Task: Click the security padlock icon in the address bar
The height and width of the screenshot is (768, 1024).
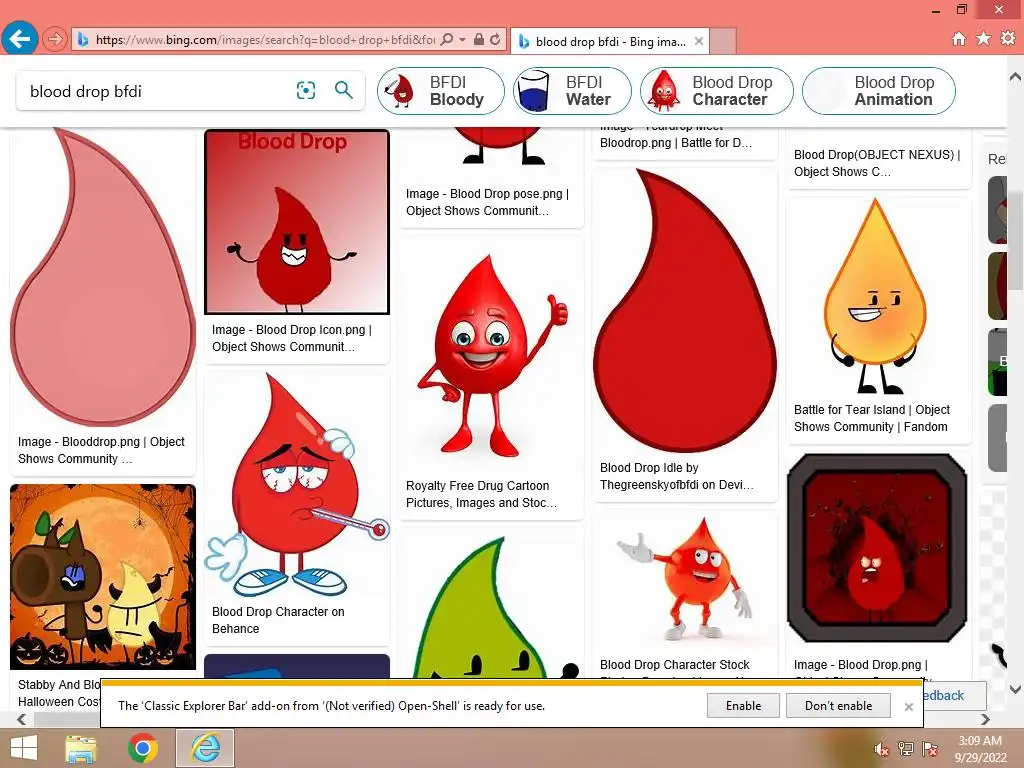Action: [x=479, y=39]
